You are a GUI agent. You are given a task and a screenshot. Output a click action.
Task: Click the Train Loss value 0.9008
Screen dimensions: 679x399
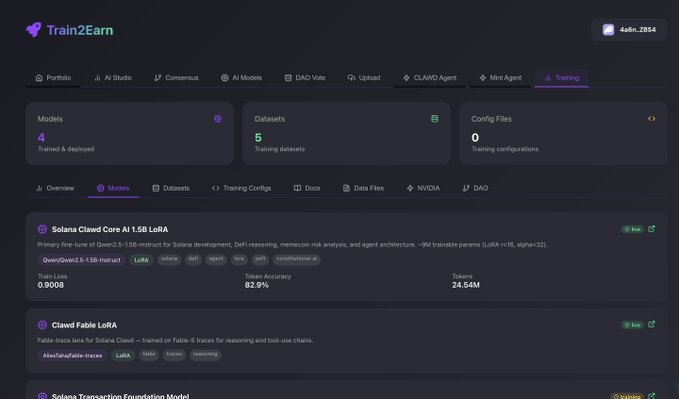(51, 285)
